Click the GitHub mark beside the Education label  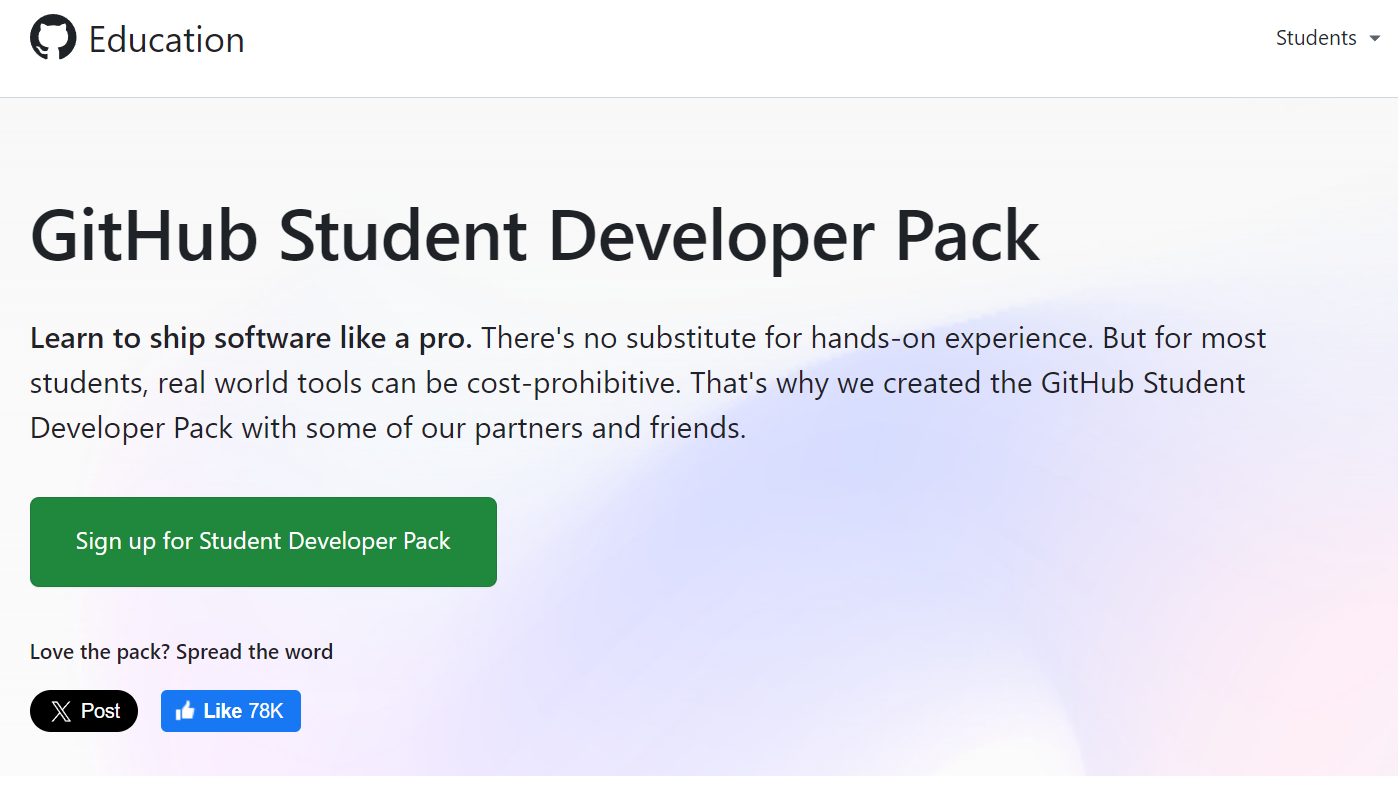53,36
